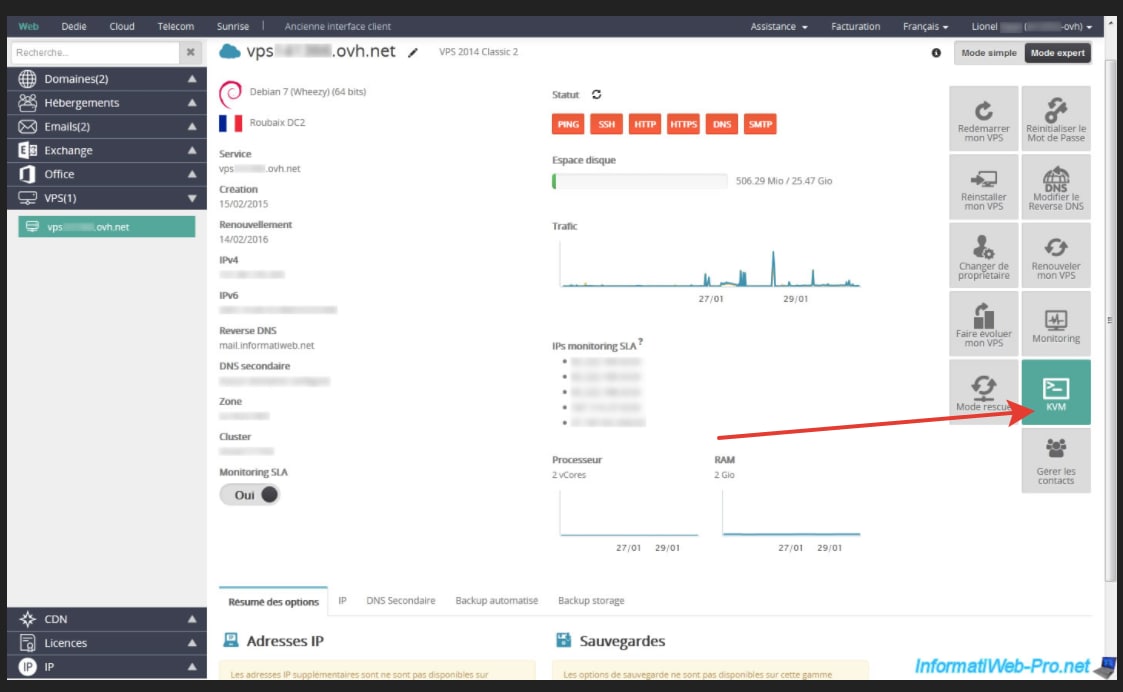Select the vps ovh.net item under VPS(1)
This screenshot has height=692, width=1123.
(107, 227)
